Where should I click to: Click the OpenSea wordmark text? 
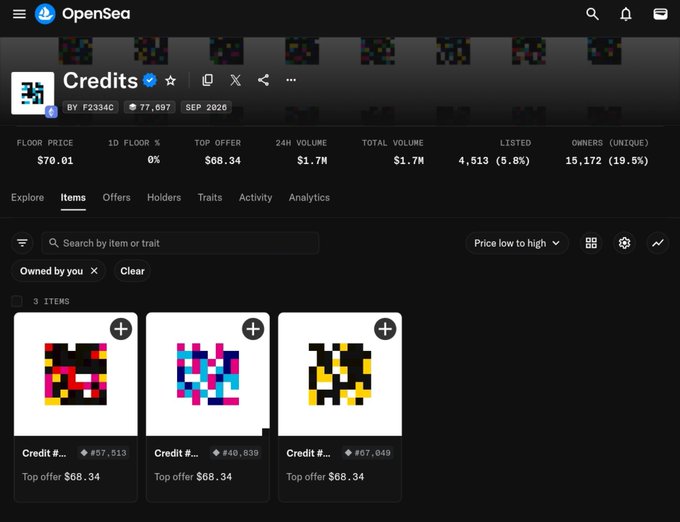point(96,14)
